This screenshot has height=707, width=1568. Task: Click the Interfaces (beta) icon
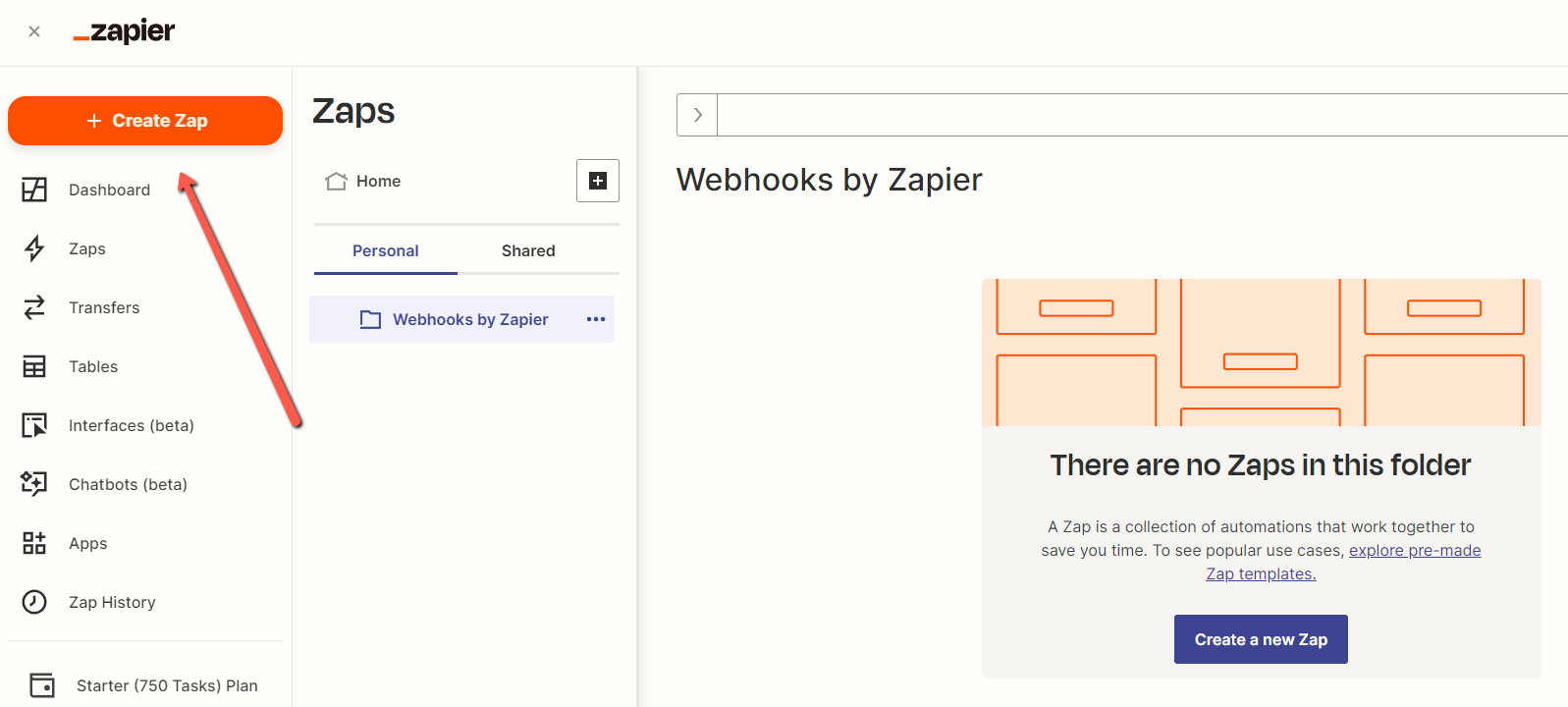tap(34, 425)
